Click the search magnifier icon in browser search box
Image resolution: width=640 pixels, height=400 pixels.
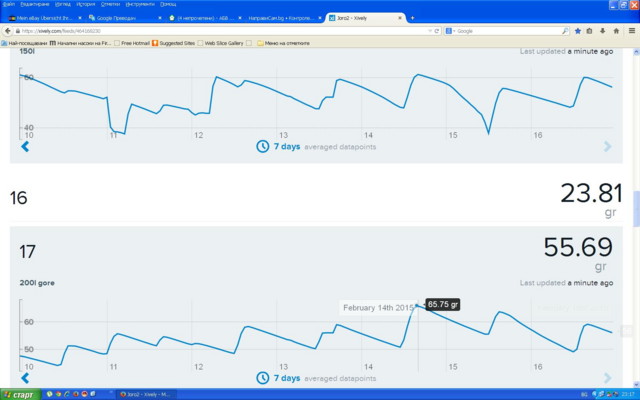(x=565, y=31)
